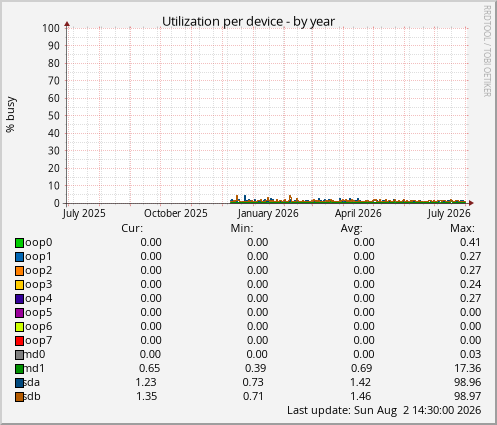
Task: Click the sda min value 0.73
Action: 253,382
